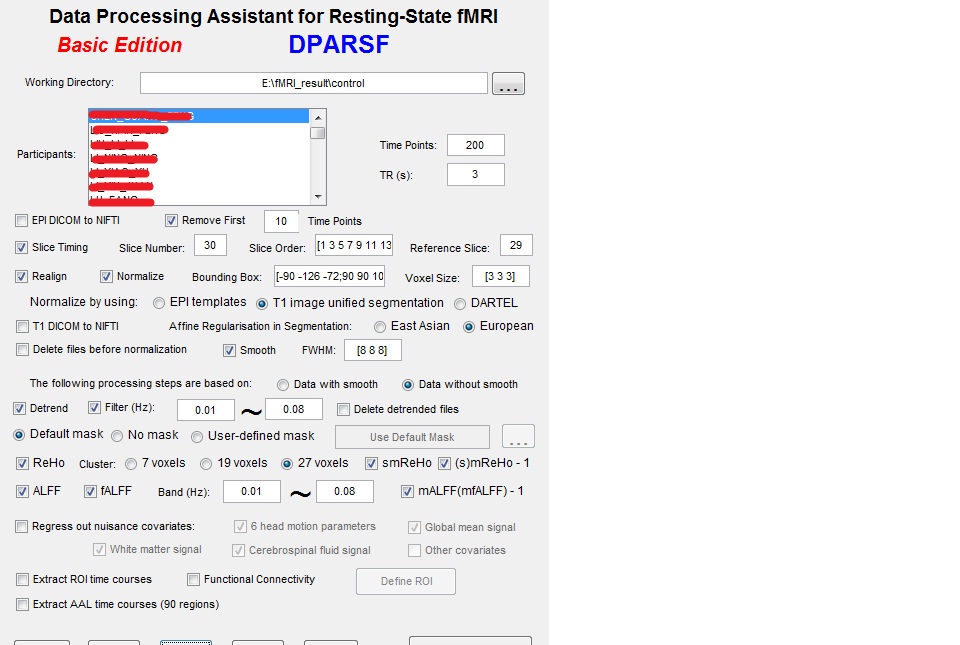The image size is (960, 645).
Task: Enable Functional Connectivity checkbox
Action: coord(193,579)
